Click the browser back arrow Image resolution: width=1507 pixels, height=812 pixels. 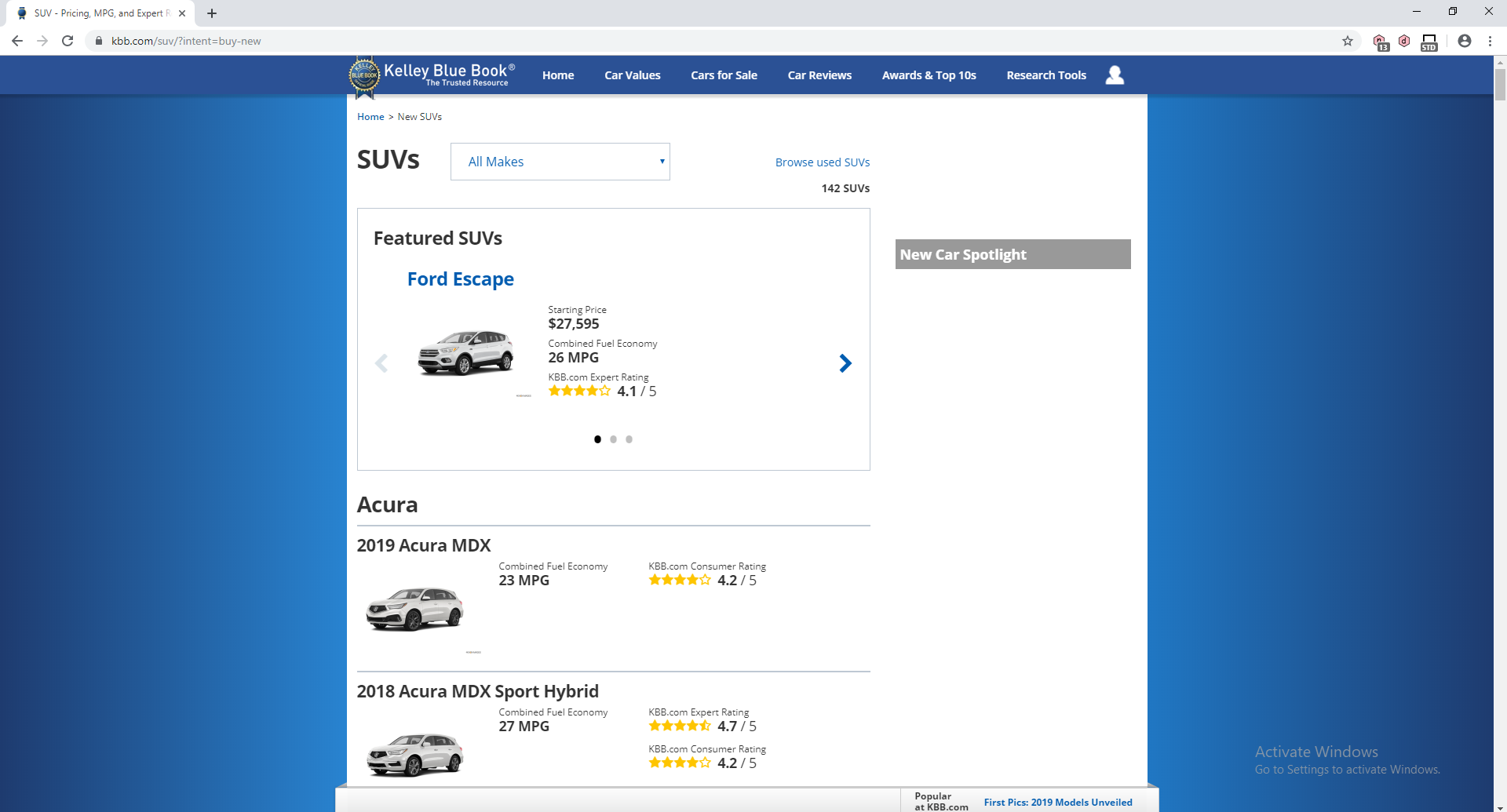pos(16,41)
